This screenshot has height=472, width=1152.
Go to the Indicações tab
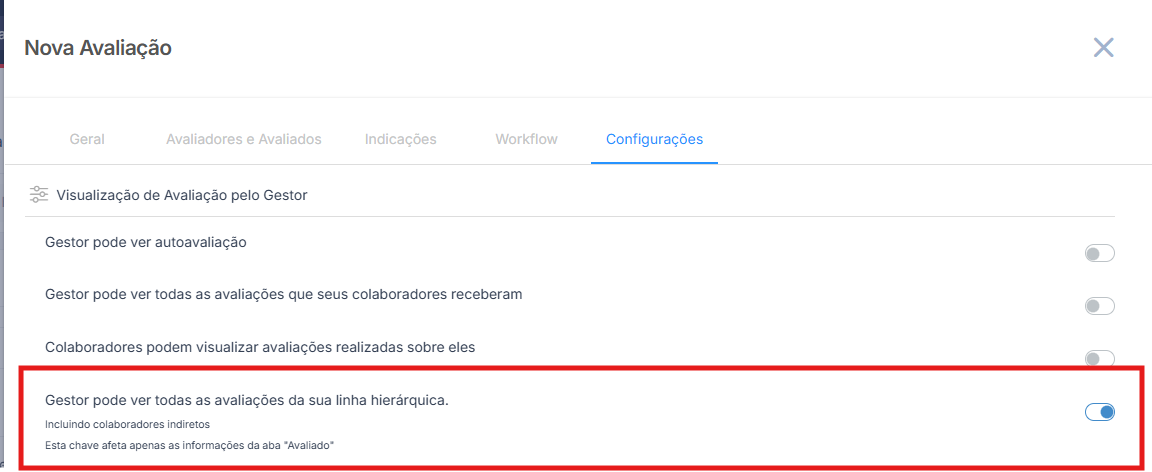tap(400, 139)
